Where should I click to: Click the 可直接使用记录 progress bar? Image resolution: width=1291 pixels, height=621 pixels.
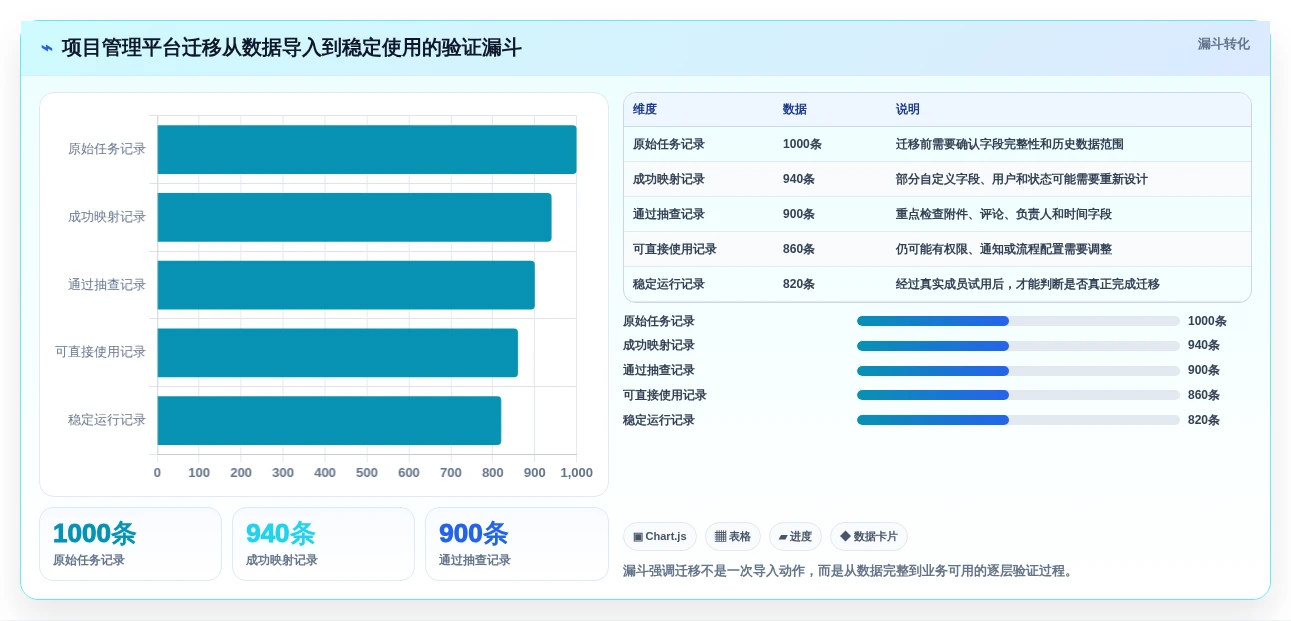click(x=1018, y=395)
